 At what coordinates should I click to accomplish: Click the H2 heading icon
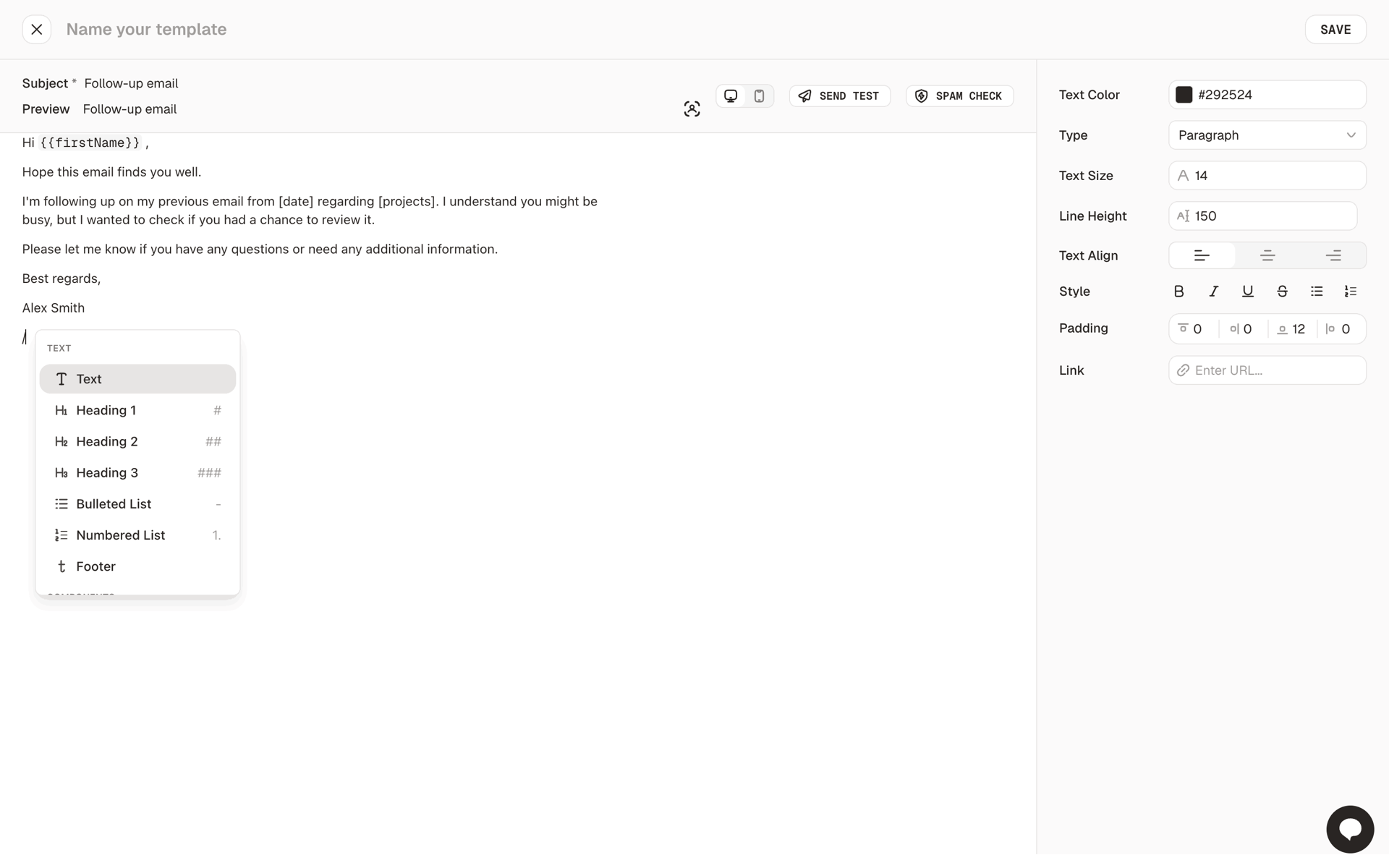(x=61, y=441)
